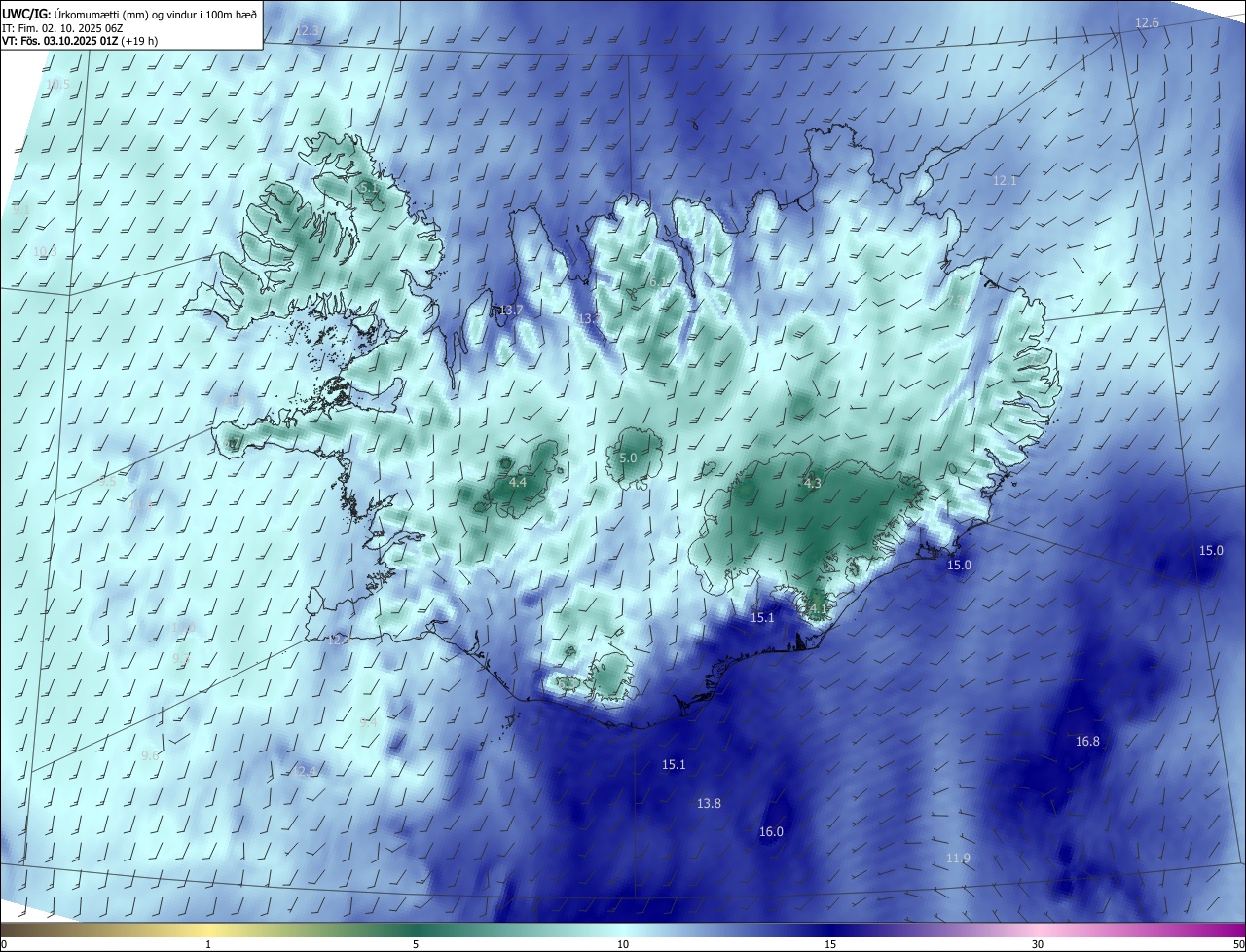Click the 'IT: Fim. 02. 10. 2025 06Z' line
The height and width of the screenshot is (952, 1246).
coord(62,27)
